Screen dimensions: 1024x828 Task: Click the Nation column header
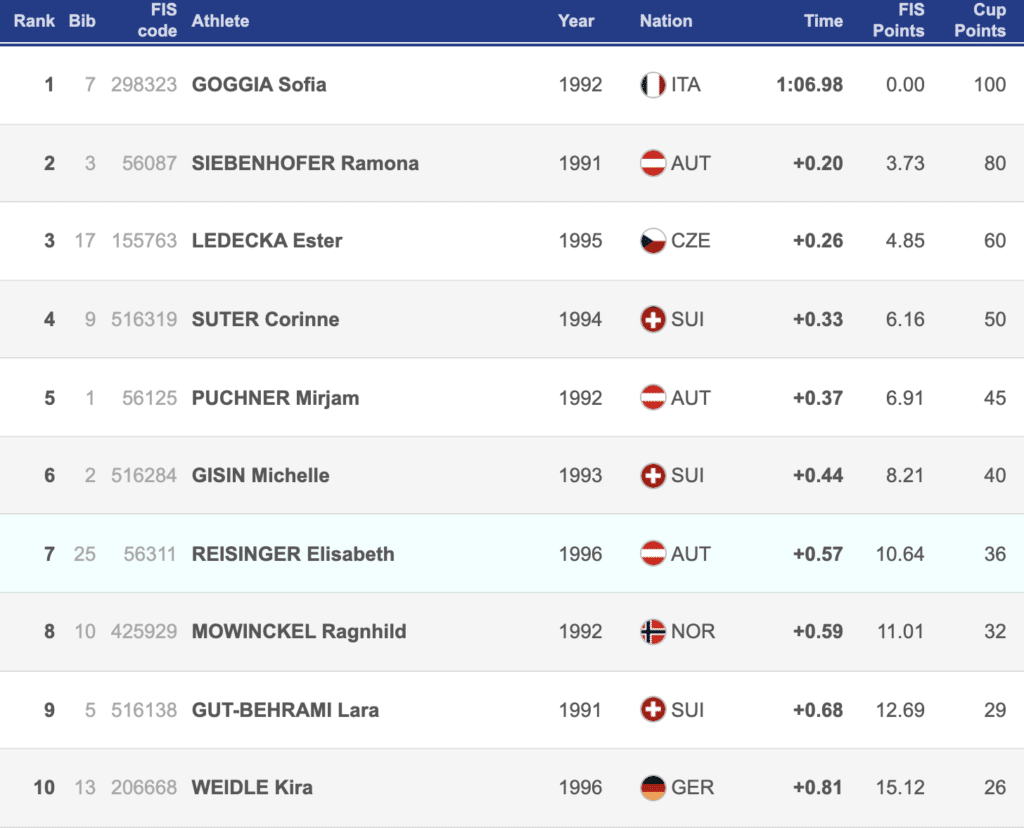click(x=666, y=20)
